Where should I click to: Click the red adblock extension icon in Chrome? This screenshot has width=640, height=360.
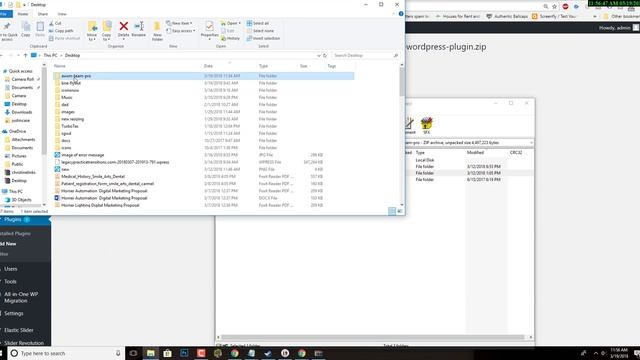point(565,6)
